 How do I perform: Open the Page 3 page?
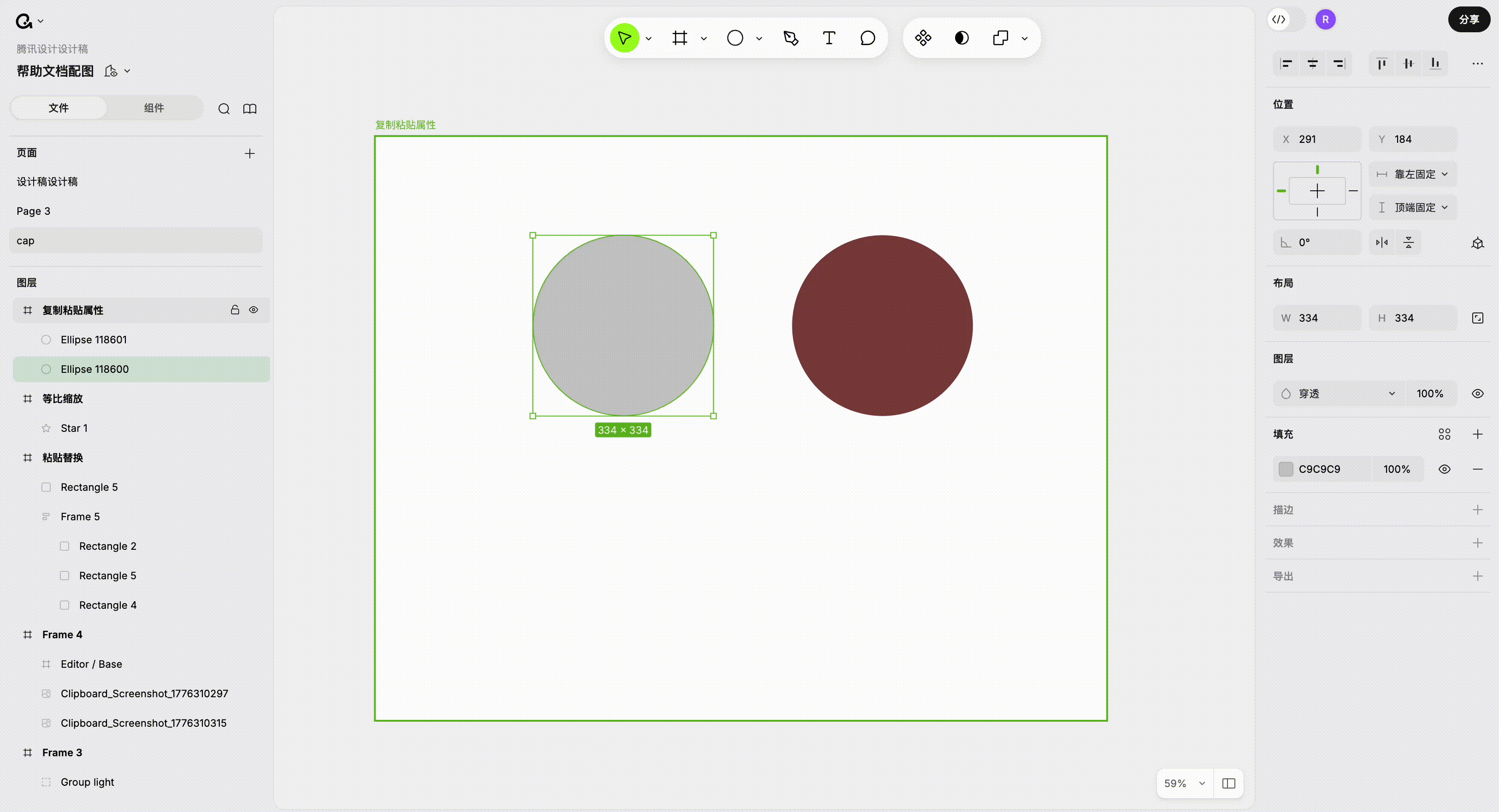tap(33, 211)
